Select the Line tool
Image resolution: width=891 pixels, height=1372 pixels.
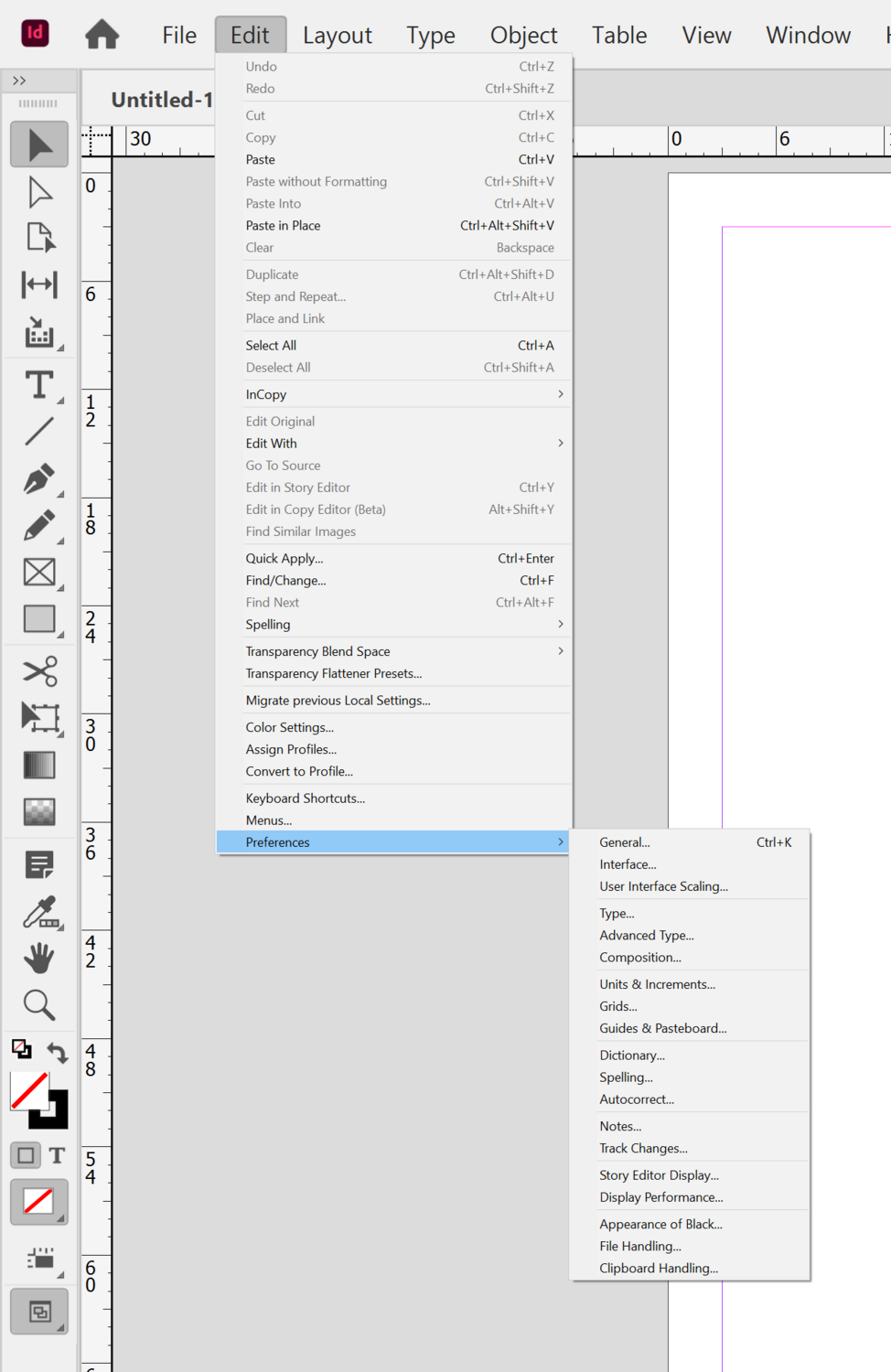click(x=39, y=431)
